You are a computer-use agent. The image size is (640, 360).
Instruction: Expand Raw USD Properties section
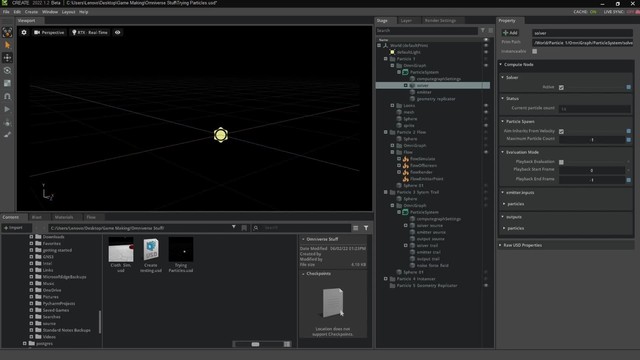[500, 245]
